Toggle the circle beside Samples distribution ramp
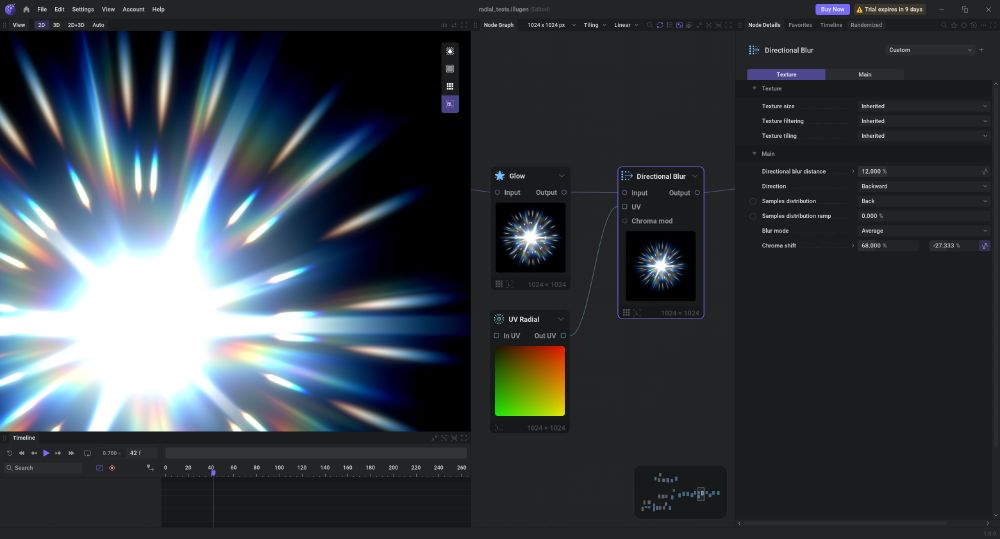The image size is (1000, 539). coord(753,216)
